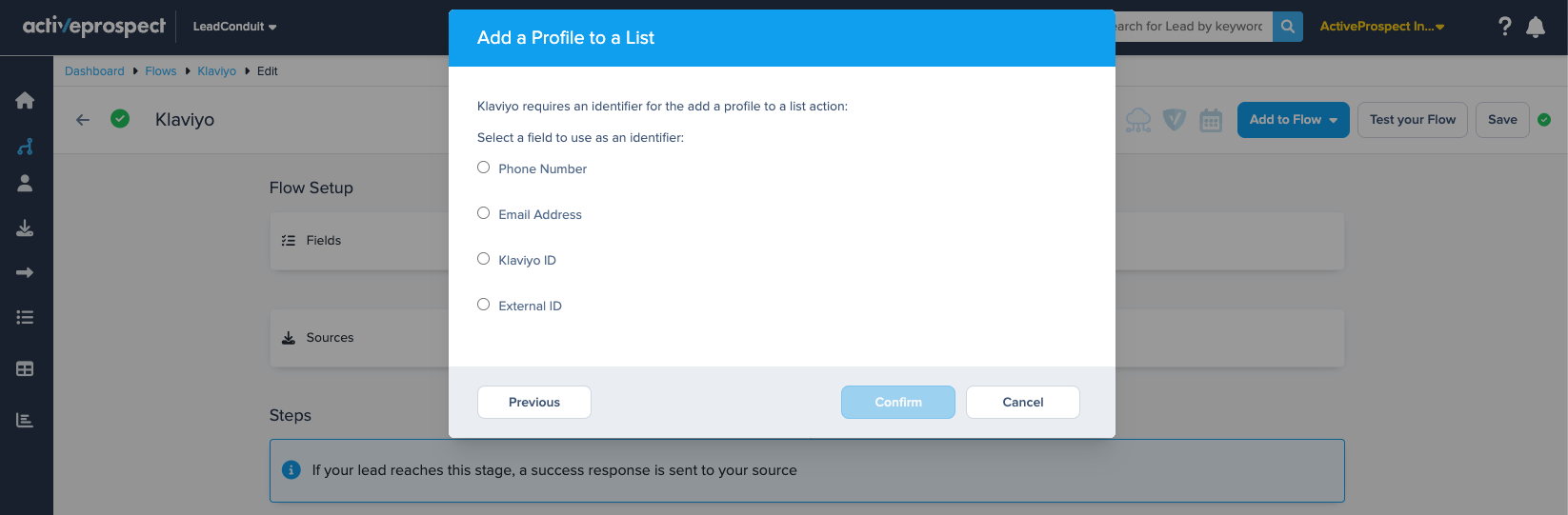The height and width of the screenshot is (515, 1568).
Task: Open the Flows breadcrumb link
Action: pyautogui.click(x=161, y=71)
